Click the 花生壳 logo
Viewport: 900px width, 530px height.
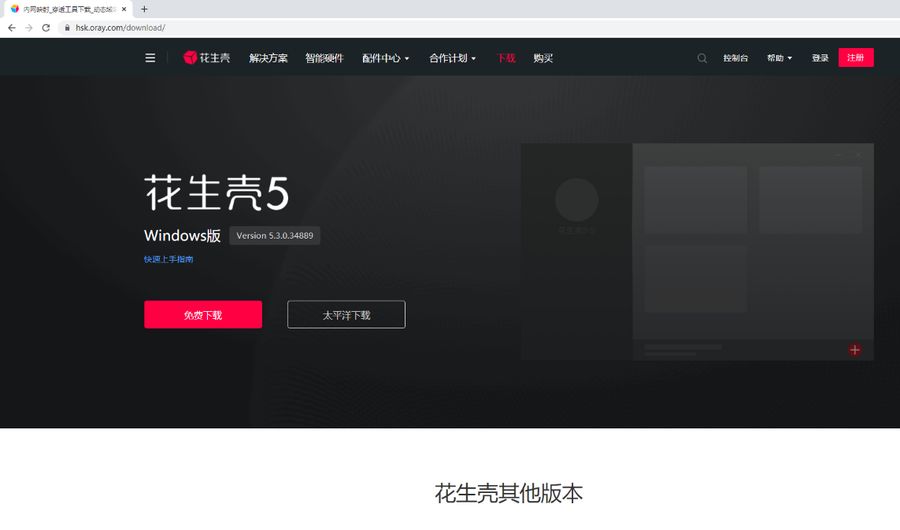point(206,57)
